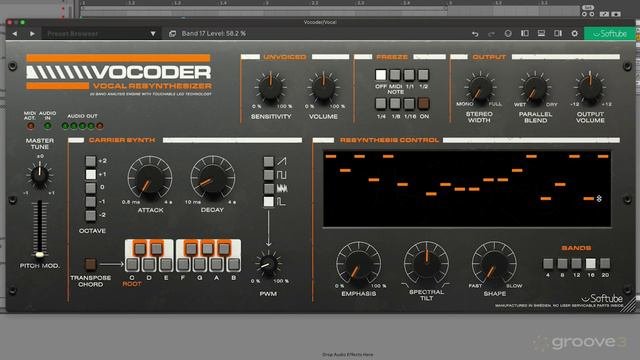Load the previous preset with the left arrow
Image resolution: width=640 pixels, height=360 pixels.
click(x=15, y=33)
